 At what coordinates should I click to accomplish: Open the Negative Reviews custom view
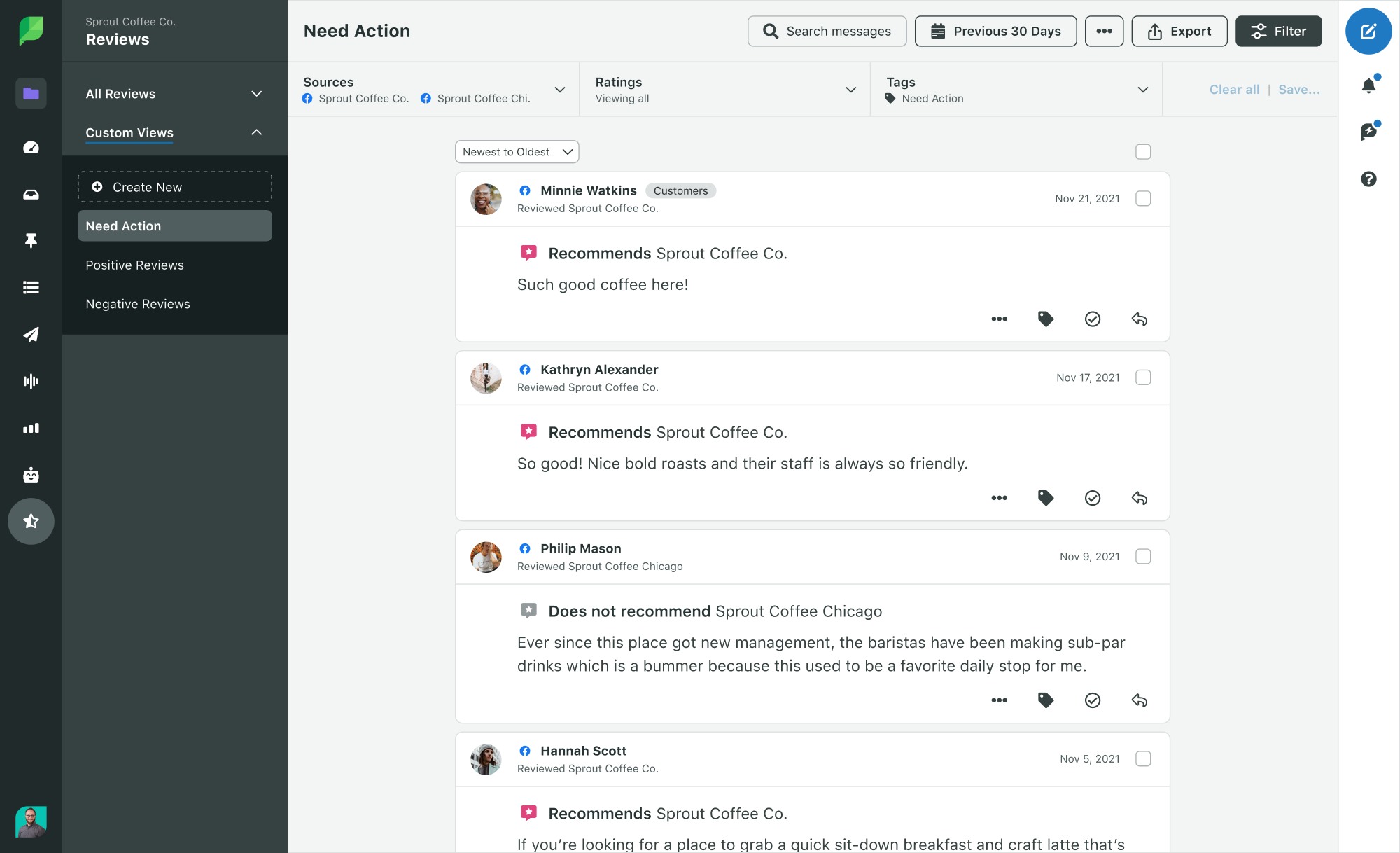137,303
